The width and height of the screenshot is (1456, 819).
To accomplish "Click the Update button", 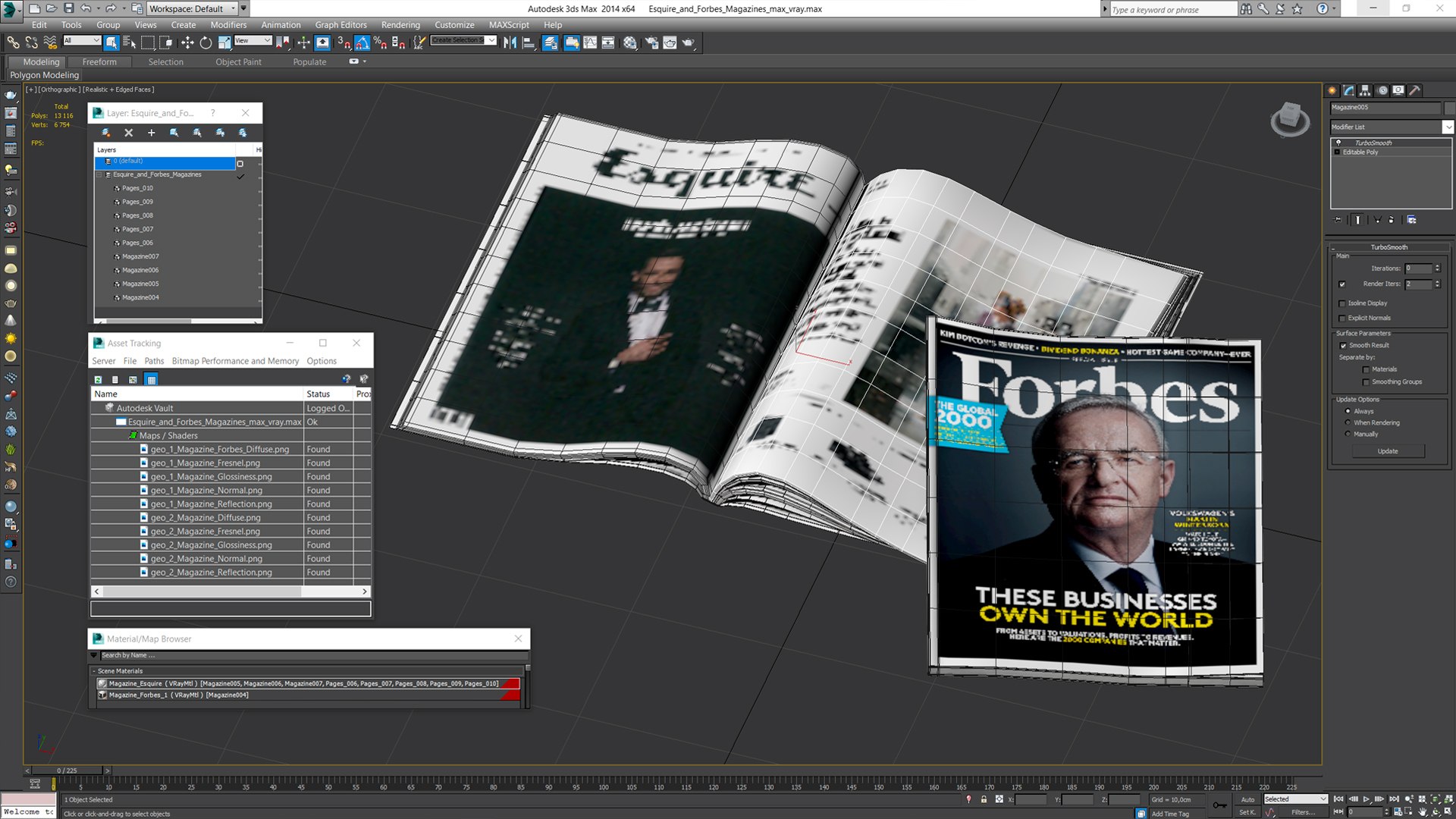I will pos(1388,451).
